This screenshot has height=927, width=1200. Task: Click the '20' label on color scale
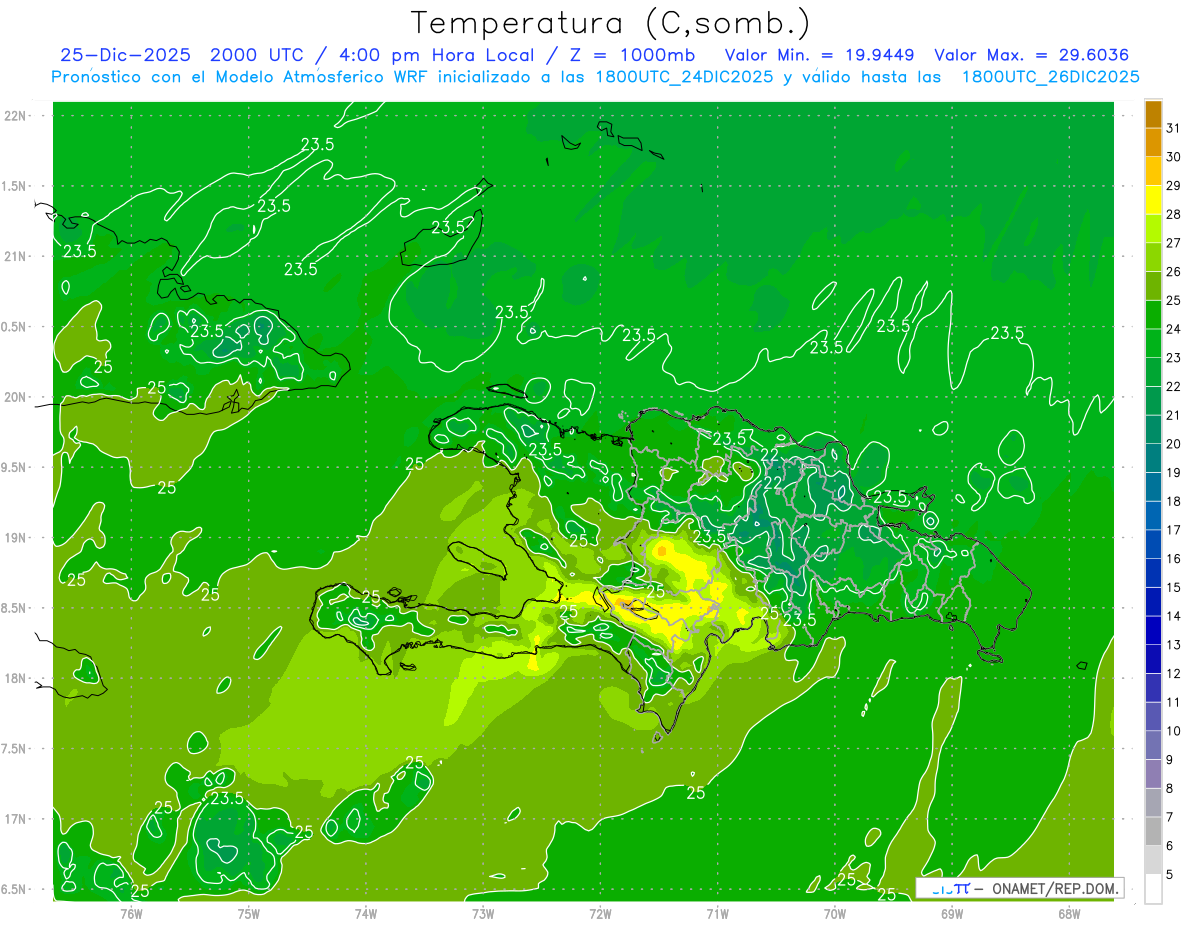pyautogui.click(x=1174, y=444)
